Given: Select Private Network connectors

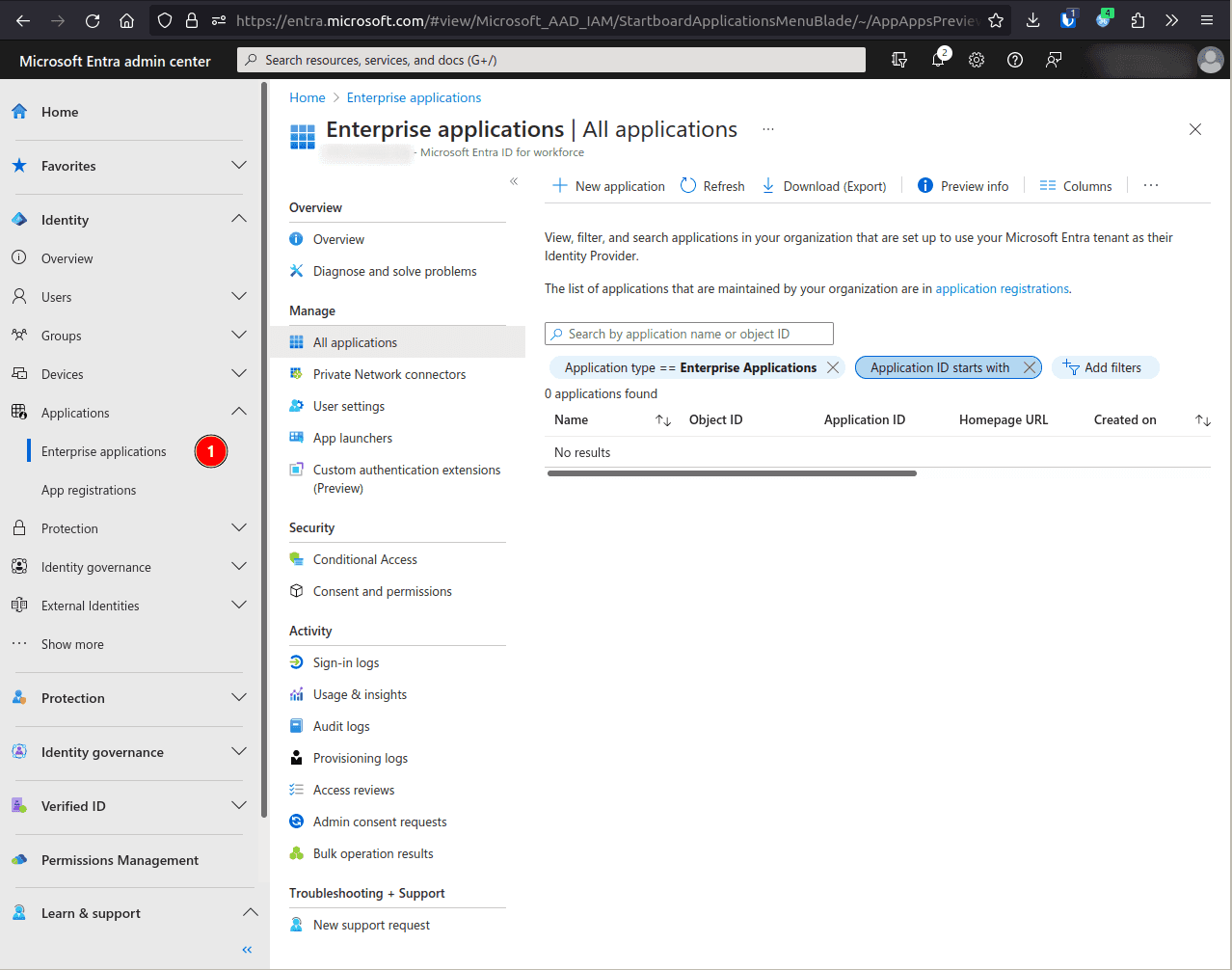Looking at the screenshot, I should tap(389, 374).
